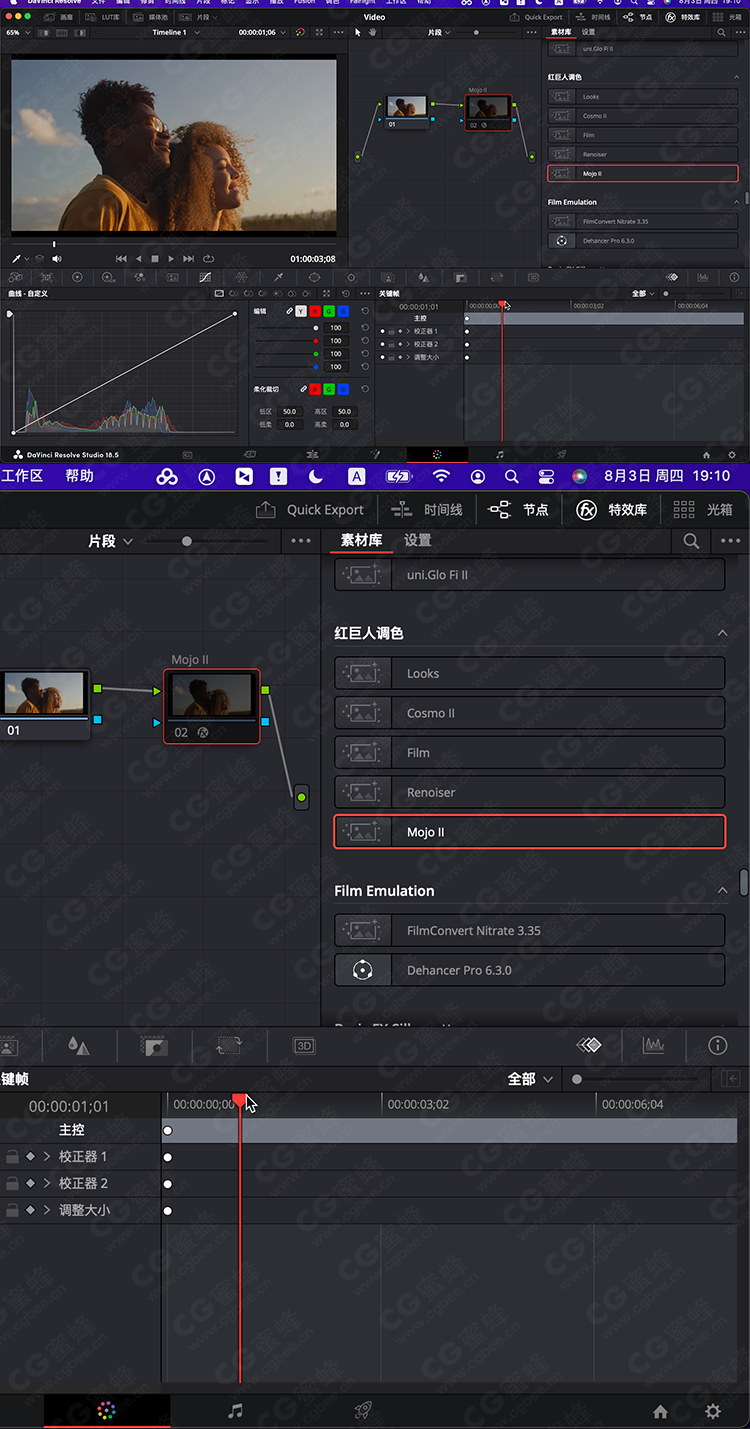
Task: Open Control Center in the macOS menu bar
Action: coord(546,476)
